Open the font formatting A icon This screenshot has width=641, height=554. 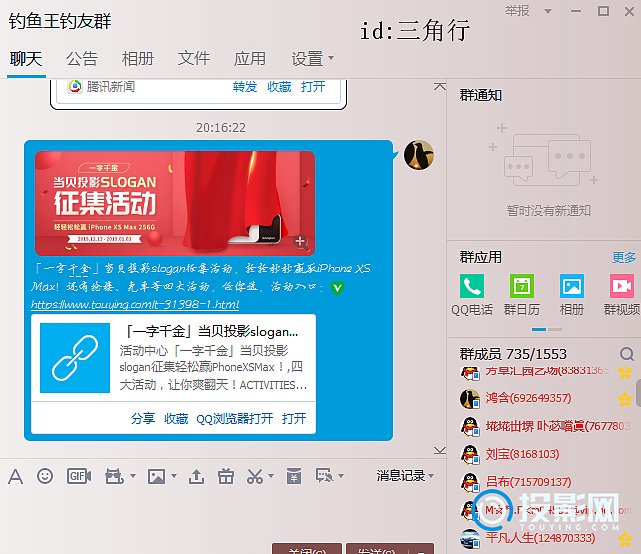coord(16,476)
